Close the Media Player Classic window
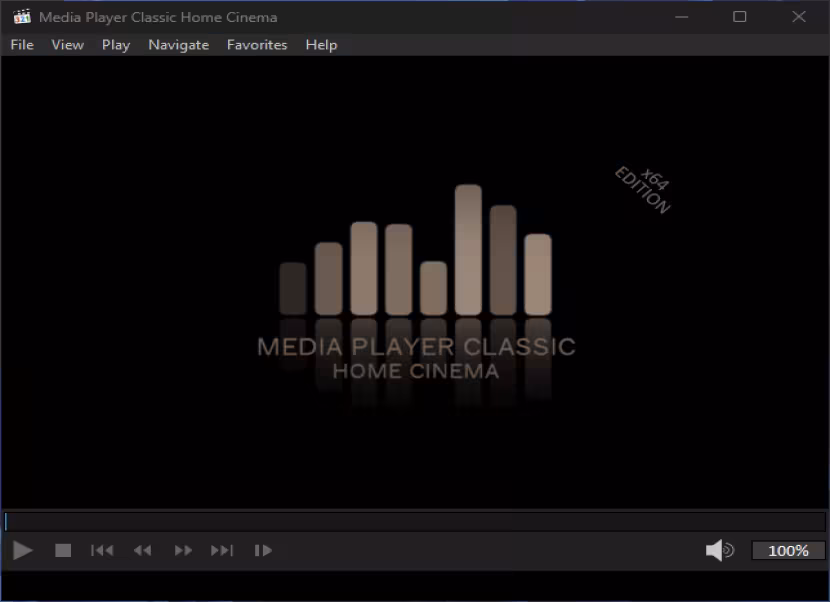 [x=799, y=17]
